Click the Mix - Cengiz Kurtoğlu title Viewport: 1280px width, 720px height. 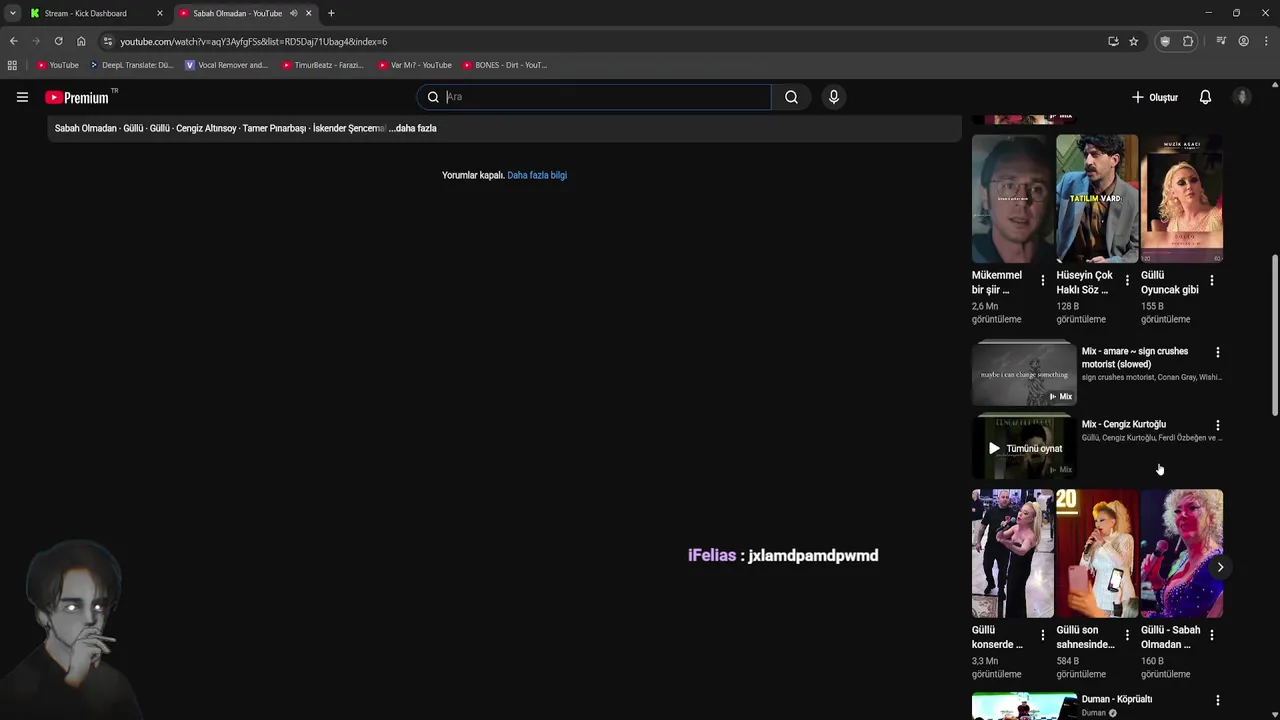click(1123, 424)
